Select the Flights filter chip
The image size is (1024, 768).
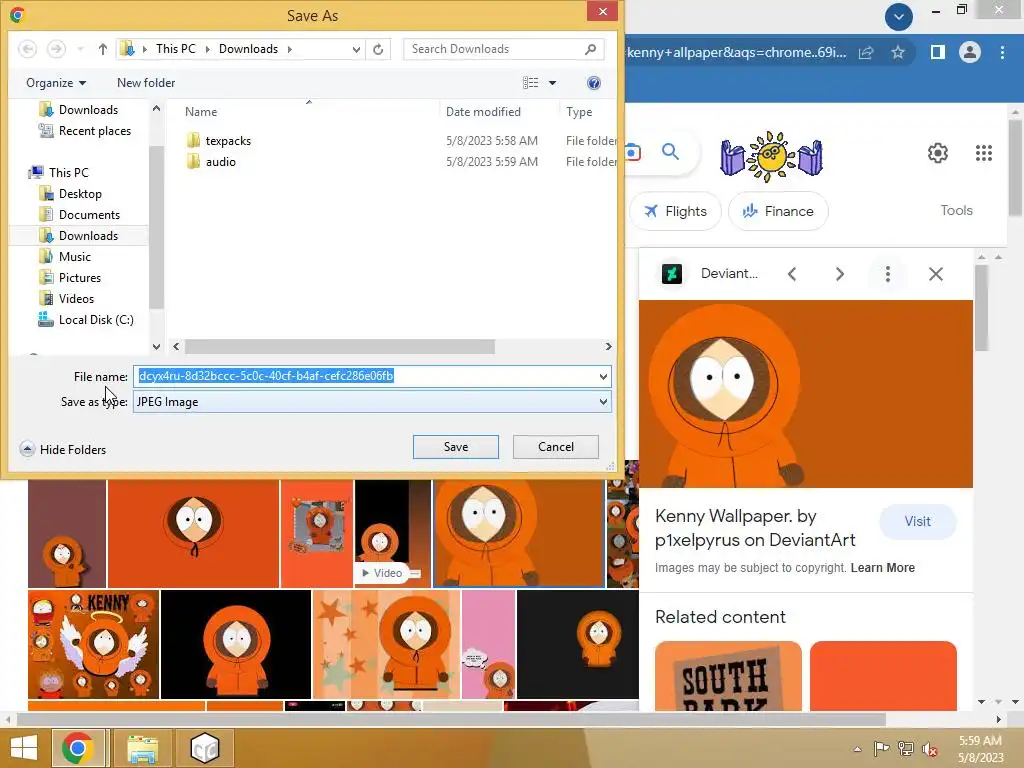tap(675, 211)
